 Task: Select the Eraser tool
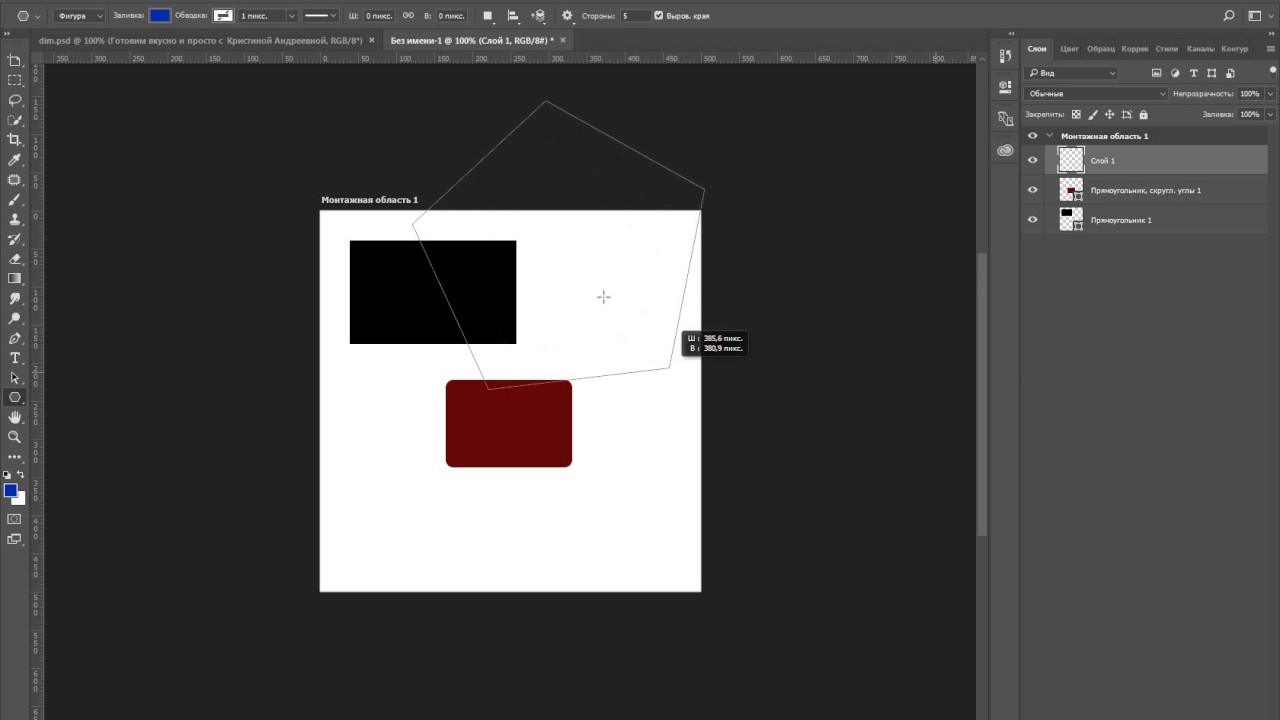[x=15, y=259]
